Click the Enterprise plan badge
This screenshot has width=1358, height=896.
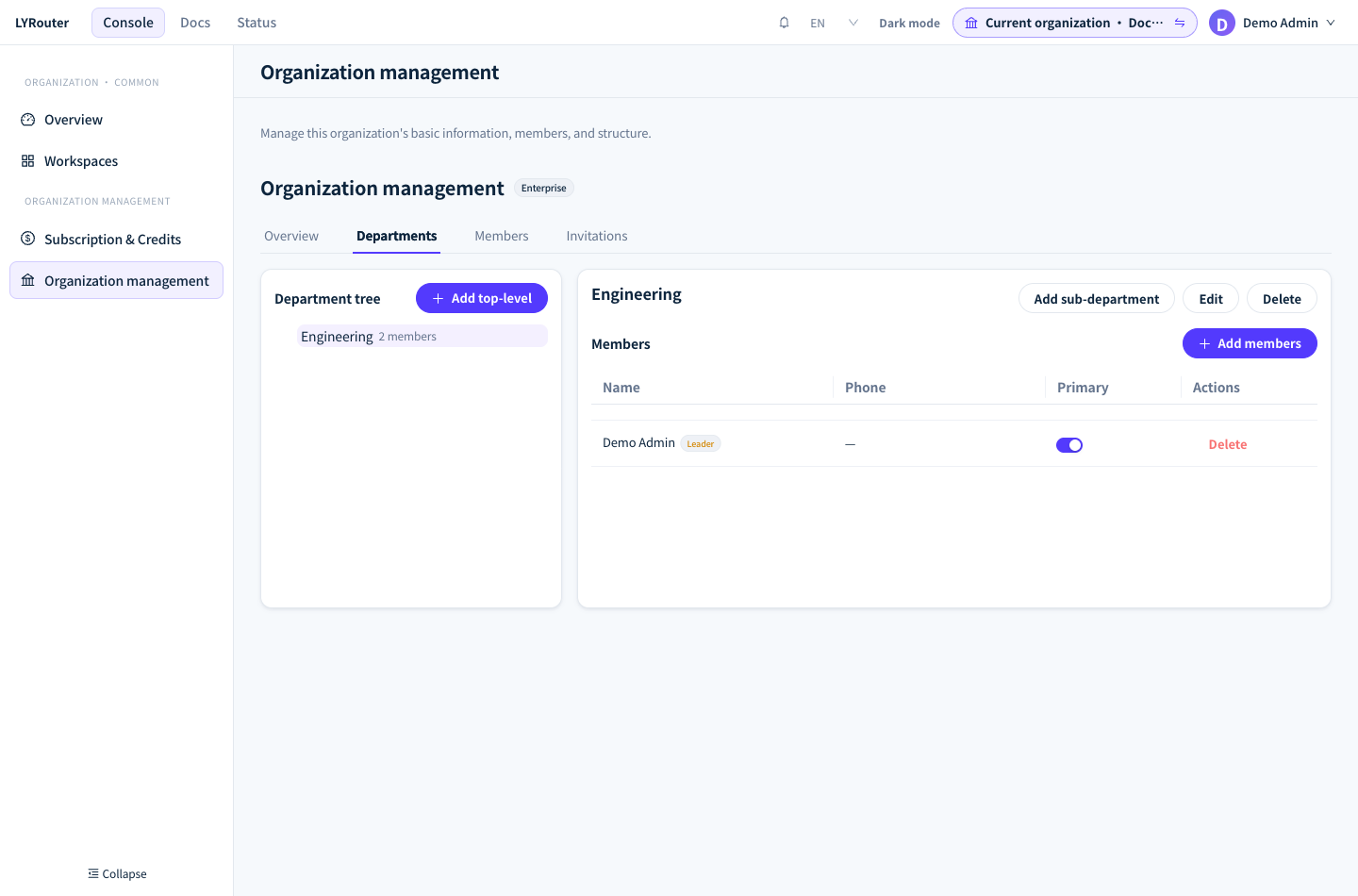click(x=544, y=188)
